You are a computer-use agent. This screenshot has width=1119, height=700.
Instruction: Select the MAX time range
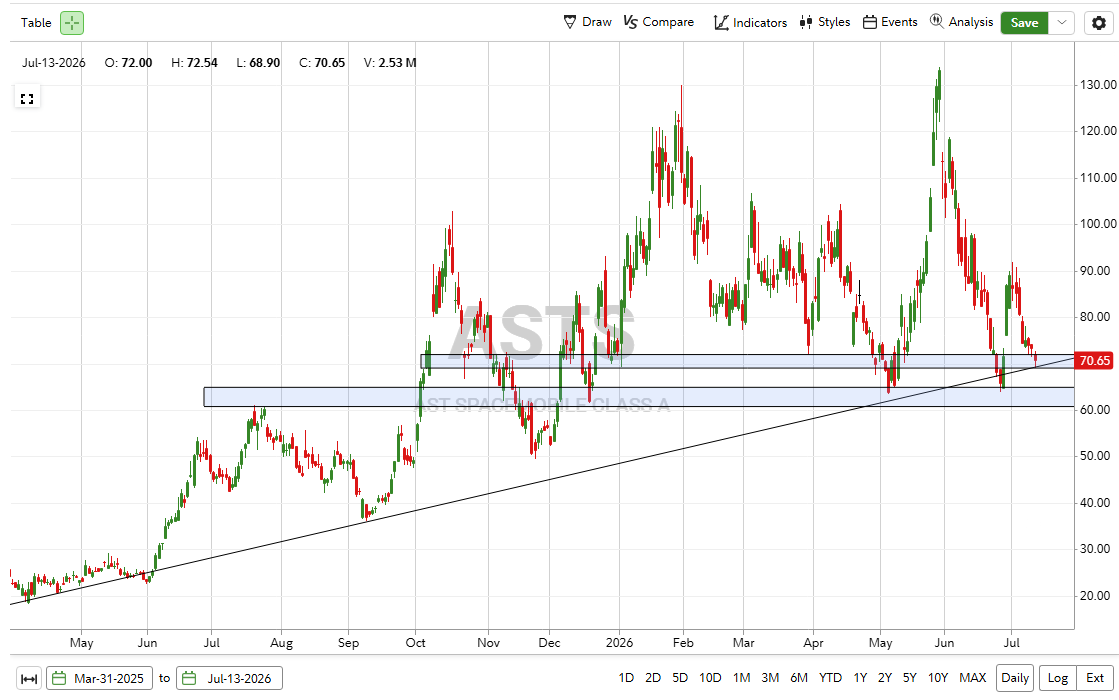pyautogui.click(x=973, y=678)
